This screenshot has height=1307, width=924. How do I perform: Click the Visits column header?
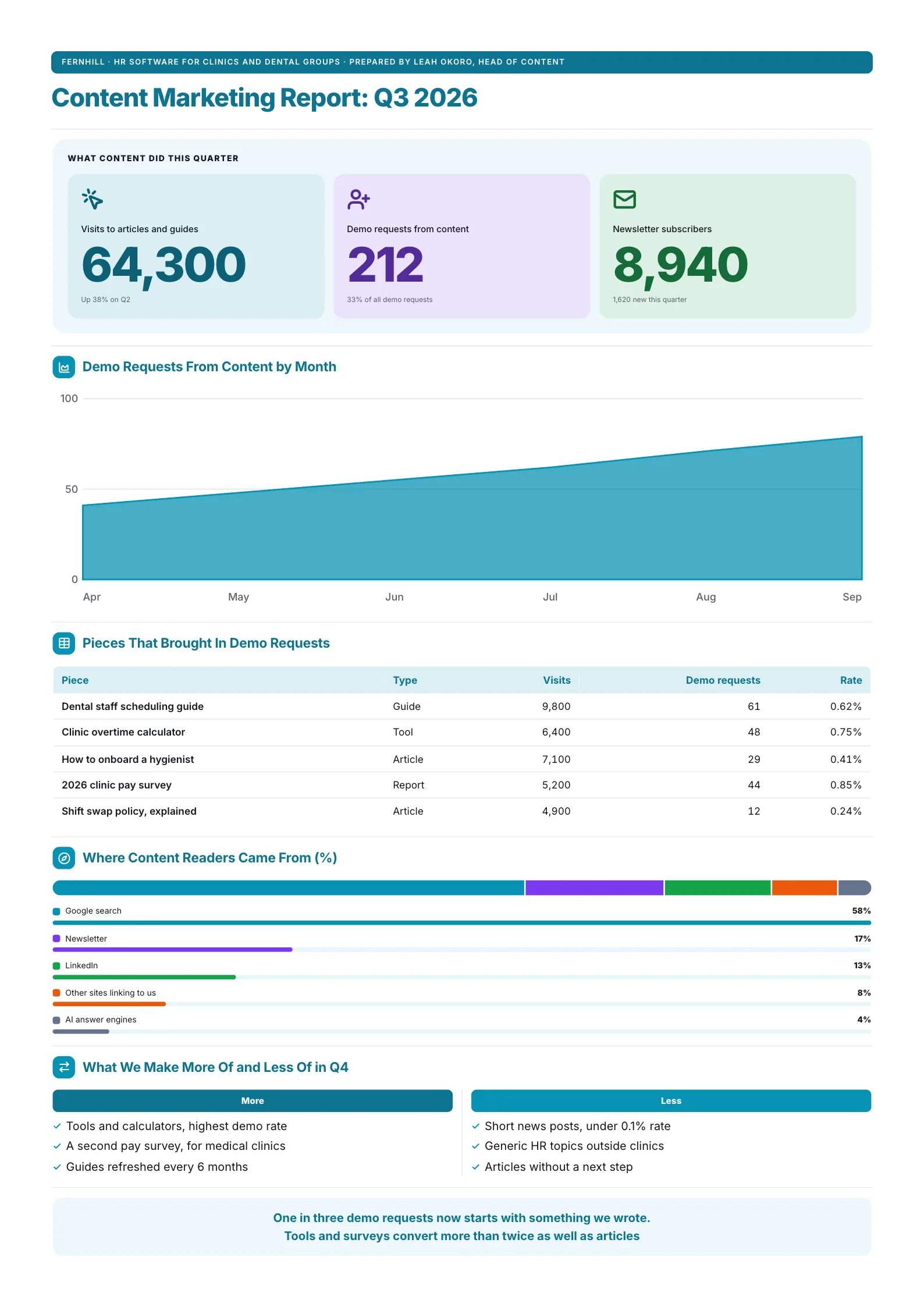(x=557, y=680)
